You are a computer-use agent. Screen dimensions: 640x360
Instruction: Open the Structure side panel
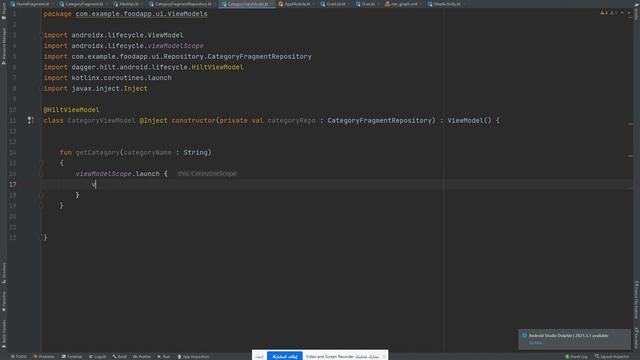[4, 273]
